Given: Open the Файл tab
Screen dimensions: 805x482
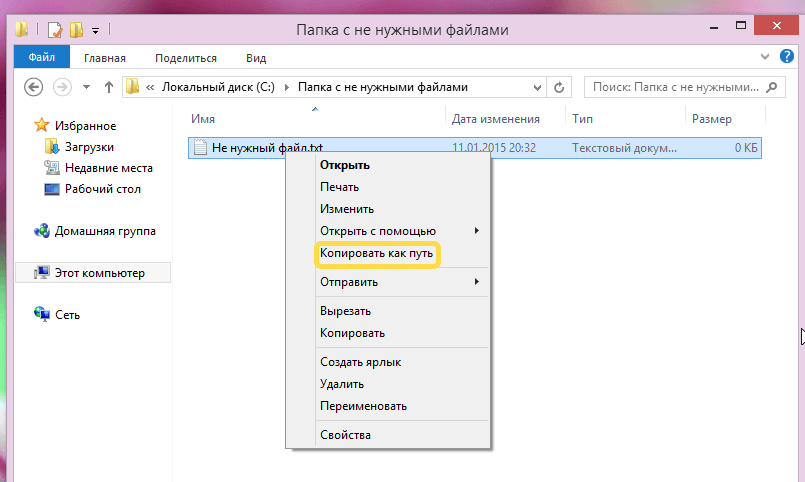Looking at the screenshot, I should click(x=41, y=59).
